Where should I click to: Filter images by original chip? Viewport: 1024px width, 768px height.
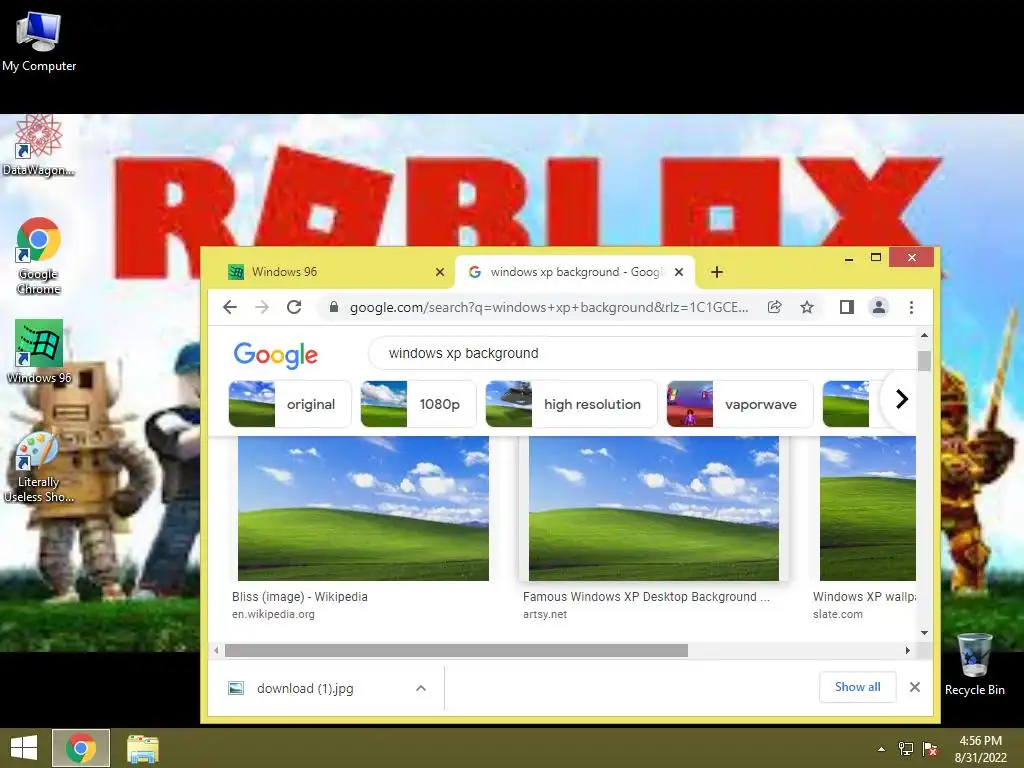pyautogui.click(x=290, y=404)
